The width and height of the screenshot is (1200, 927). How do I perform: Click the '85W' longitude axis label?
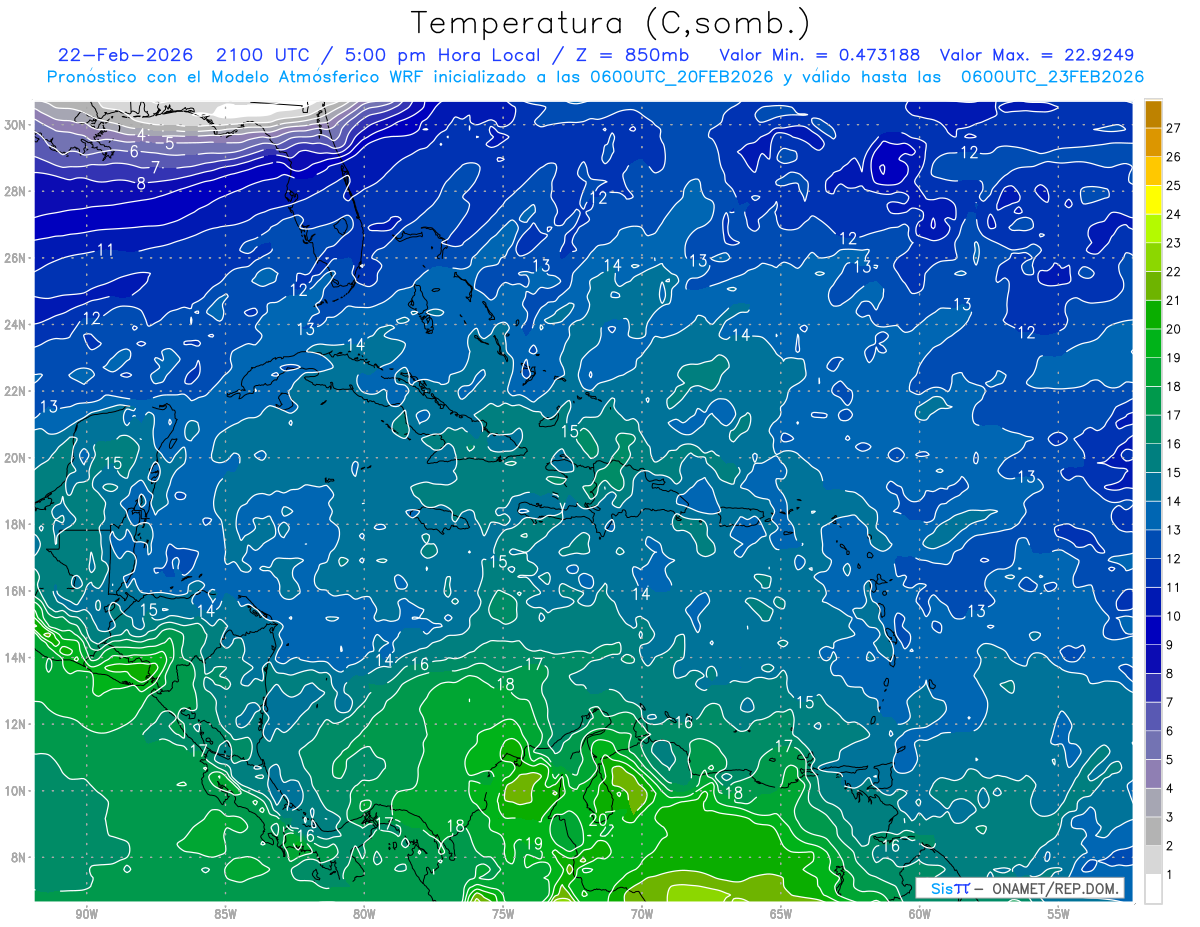click(x=225, y=915)
